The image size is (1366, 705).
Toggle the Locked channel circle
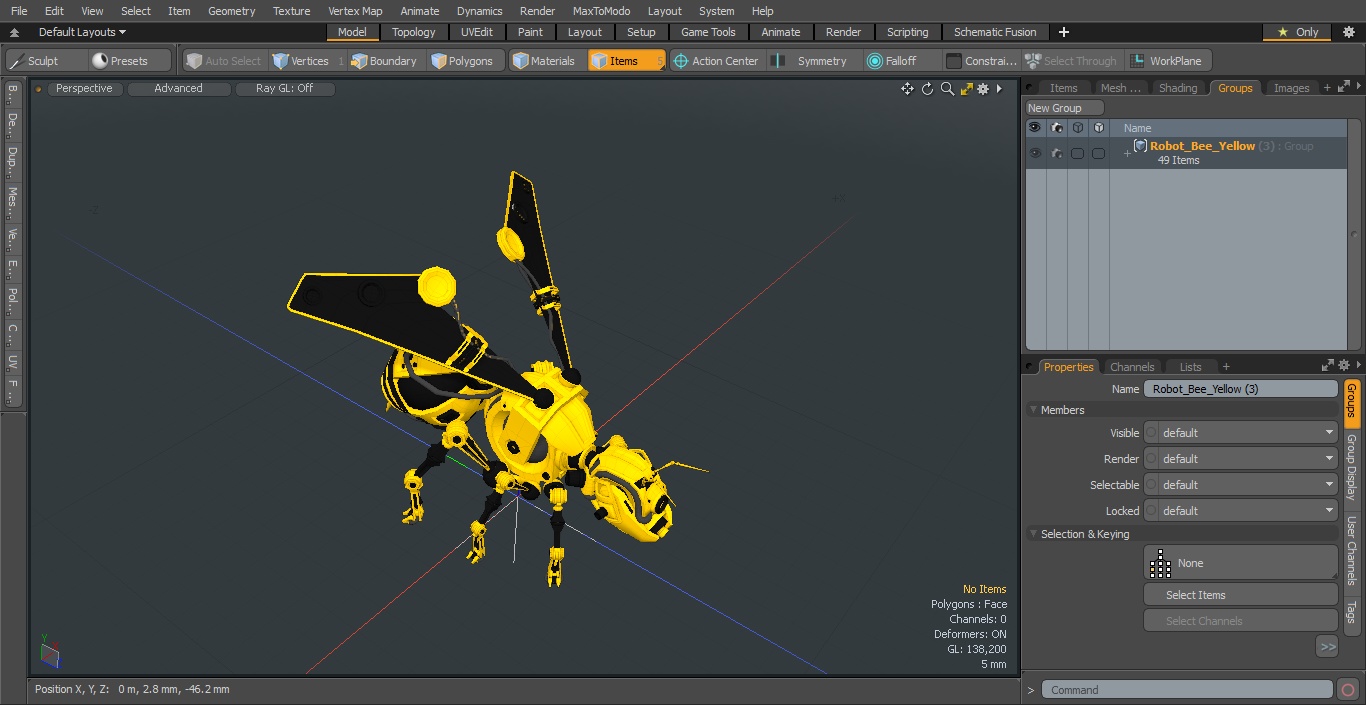[x=1151, y=511]
